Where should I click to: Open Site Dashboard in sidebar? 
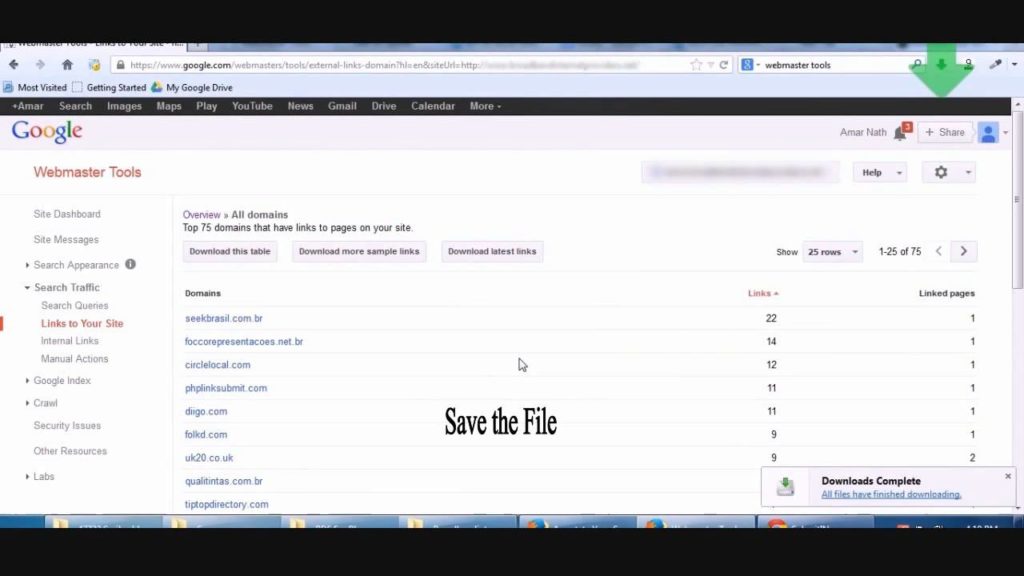coord(67,214)
